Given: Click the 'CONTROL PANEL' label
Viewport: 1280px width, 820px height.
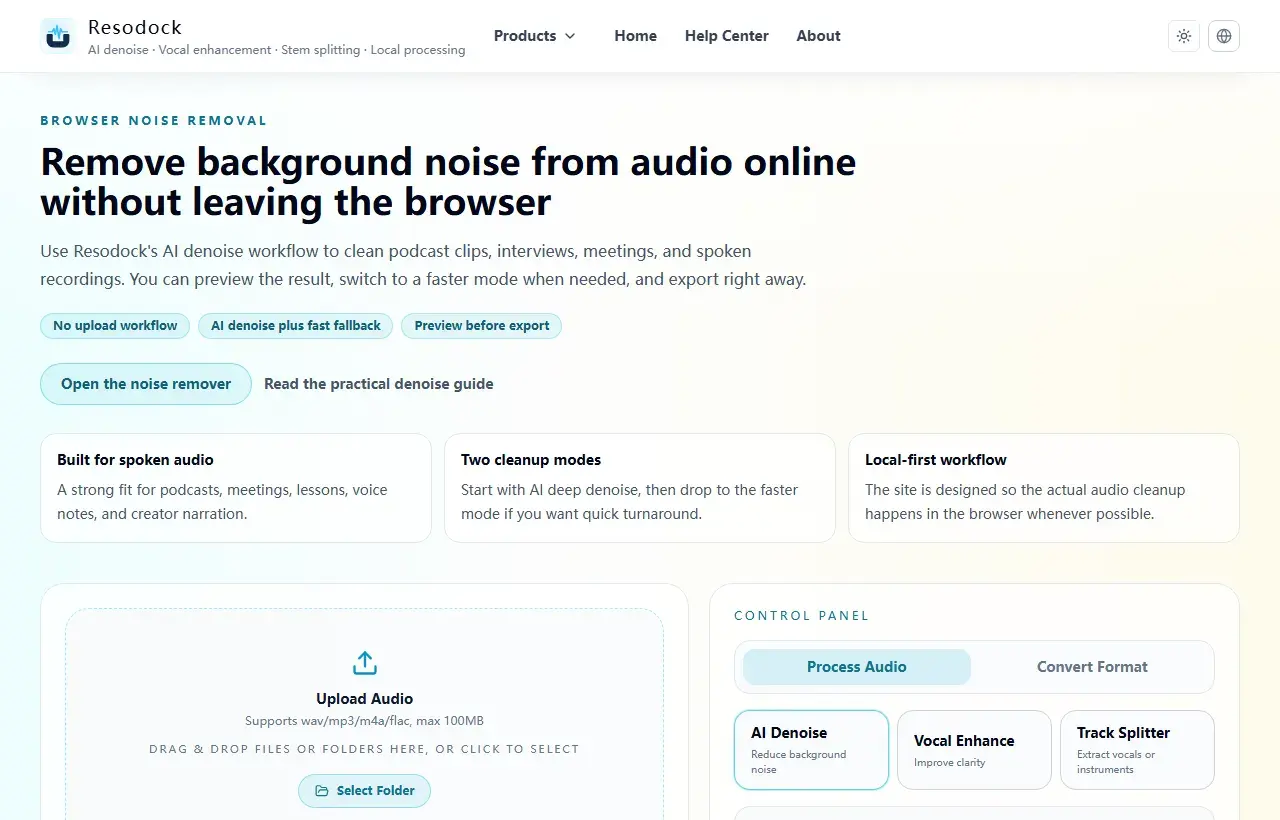Looking at the screenshot, I should (802, 616).
